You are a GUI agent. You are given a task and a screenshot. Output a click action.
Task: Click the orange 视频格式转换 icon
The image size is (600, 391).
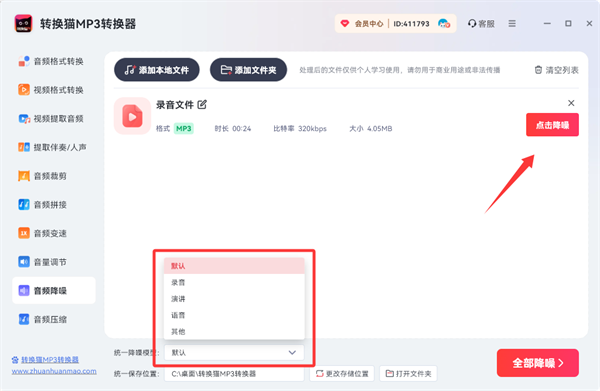click(x=24, y=90)
